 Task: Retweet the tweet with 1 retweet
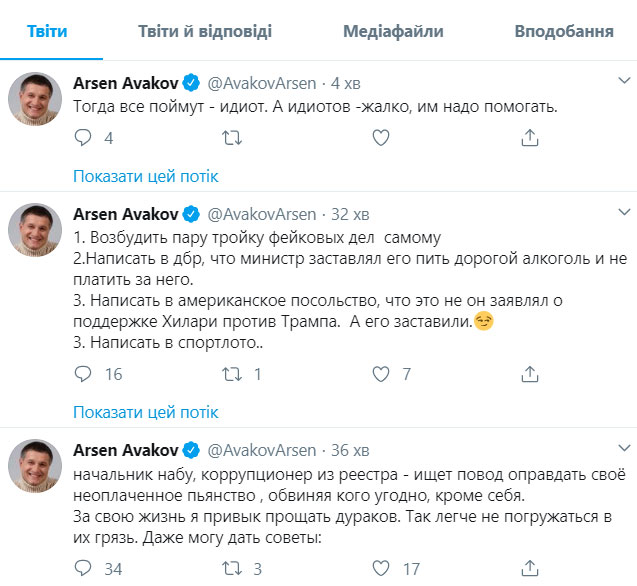[231, 375]
